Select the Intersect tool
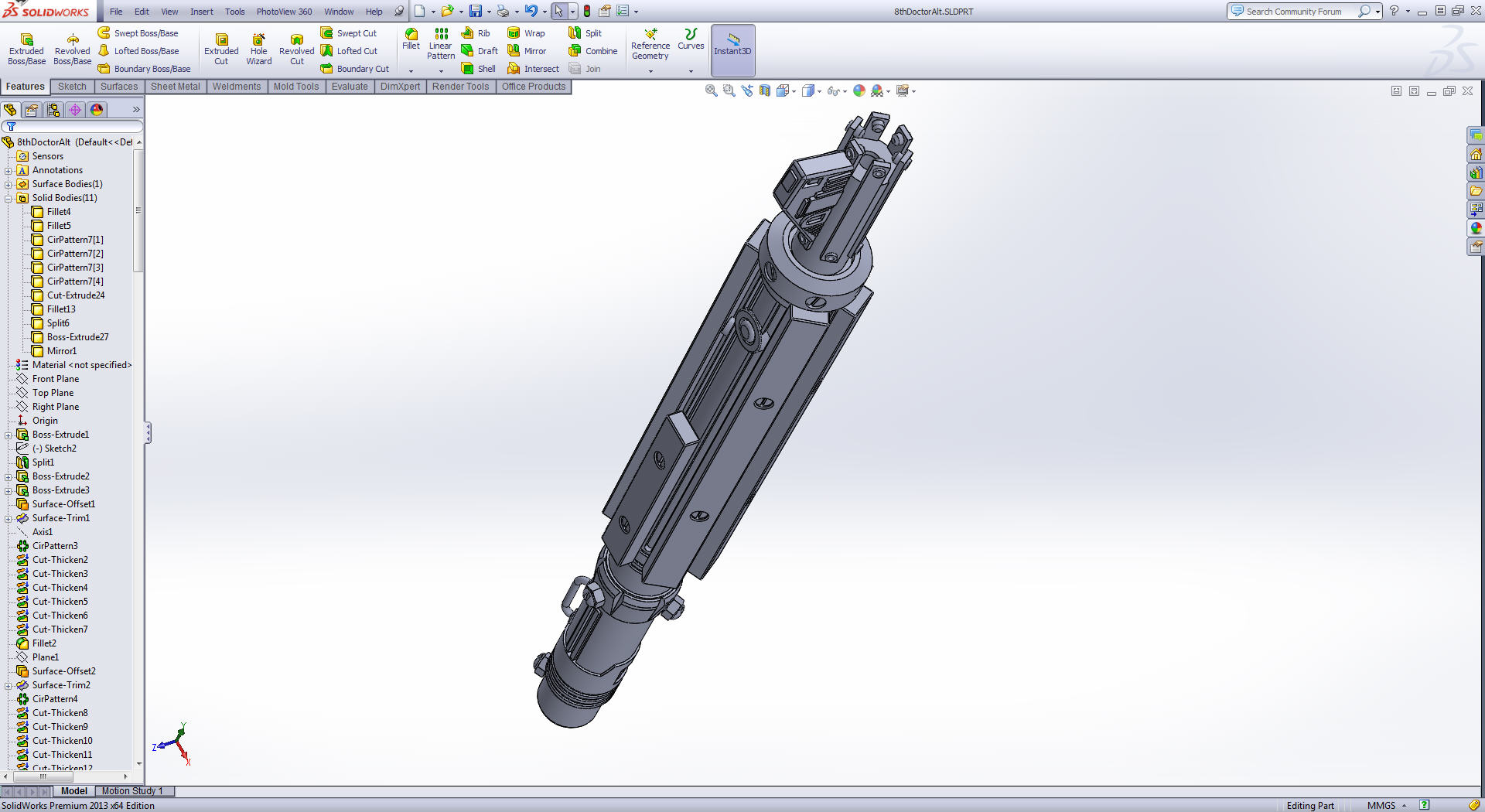The image size is (1485, 812). 533,69
